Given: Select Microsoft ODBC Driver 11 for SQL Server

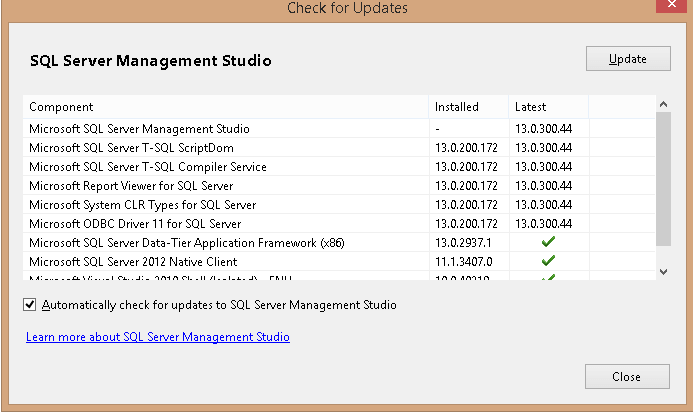Looking at the screenshot, I should pyautogui.click(x=339, y=224).
